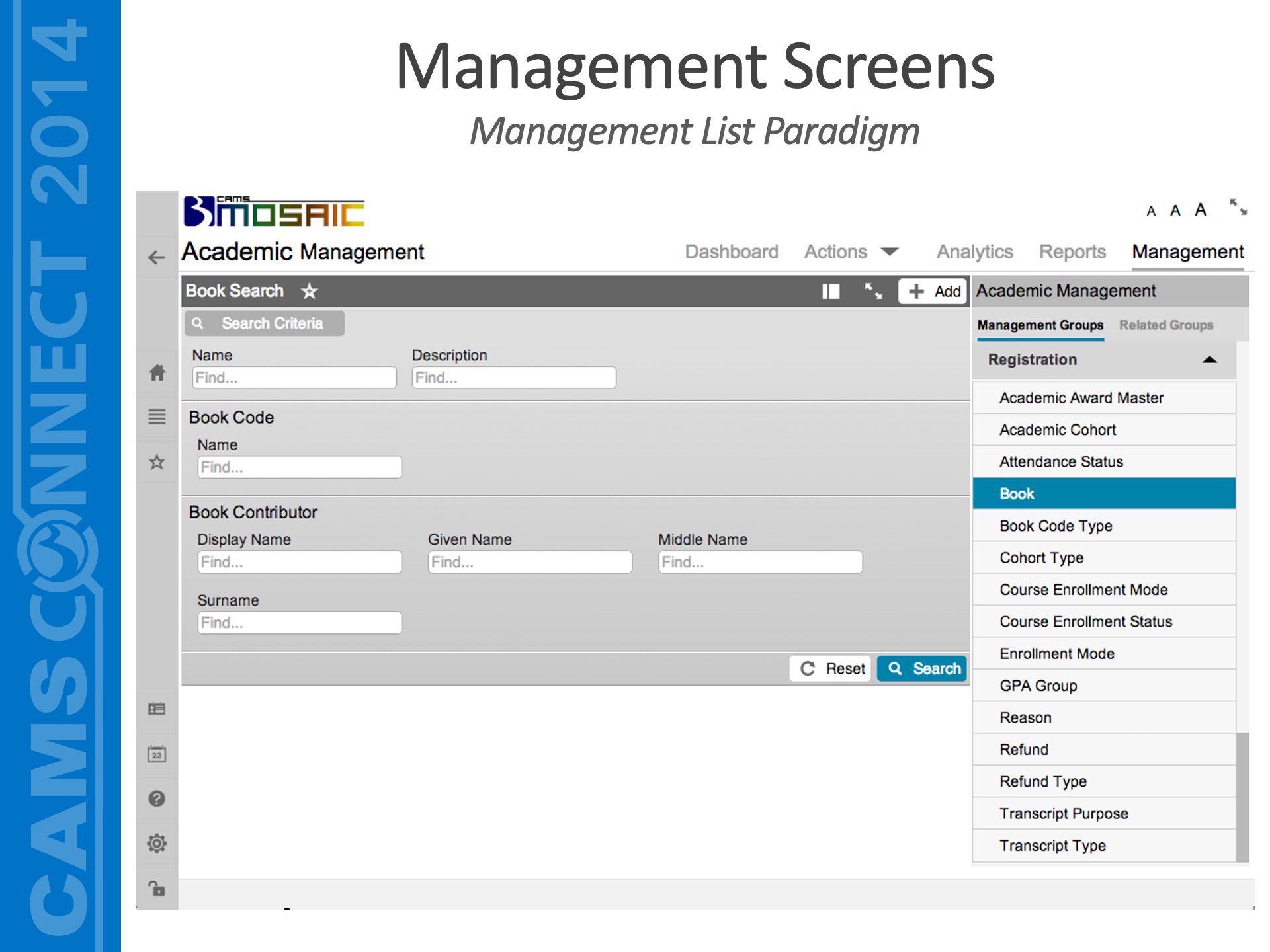Click the Surname find field
Screen dimensions: 1270x952
[x=300, y=623]
